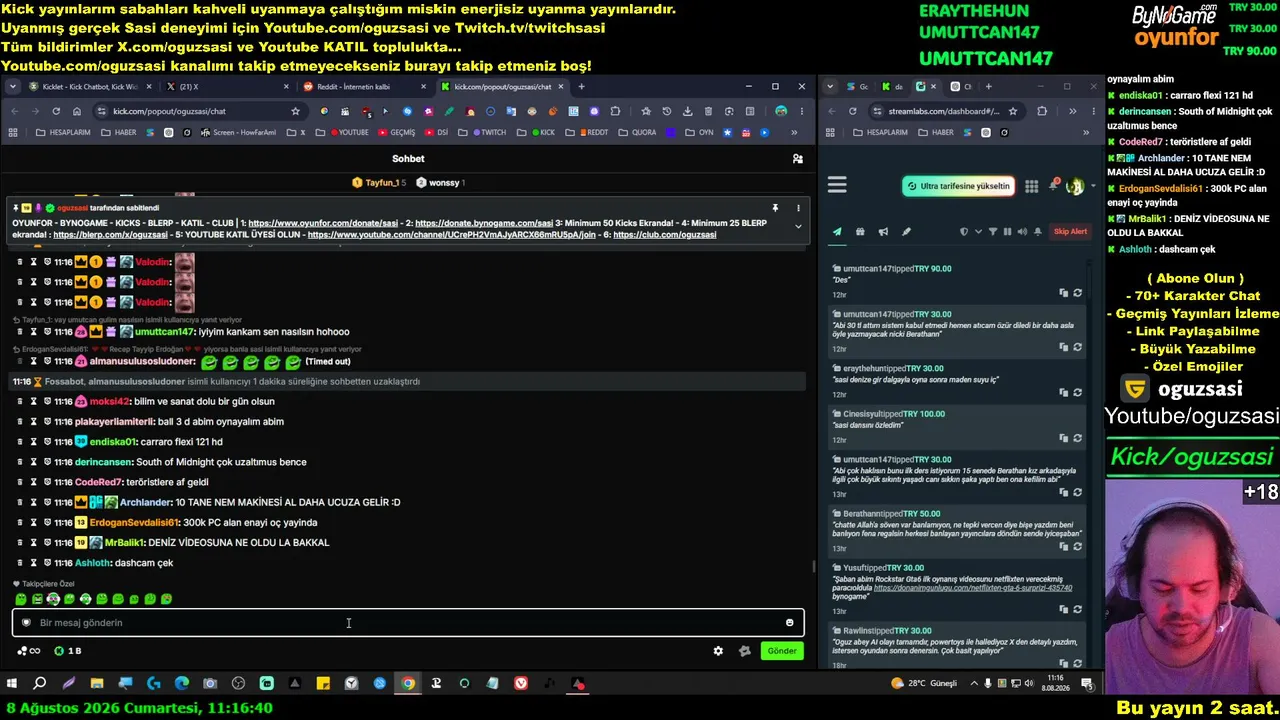Open the club.com/oguzsasi link
This screenshot has height=720, width=1280.
pyautogui.click(x=665, y=235)
